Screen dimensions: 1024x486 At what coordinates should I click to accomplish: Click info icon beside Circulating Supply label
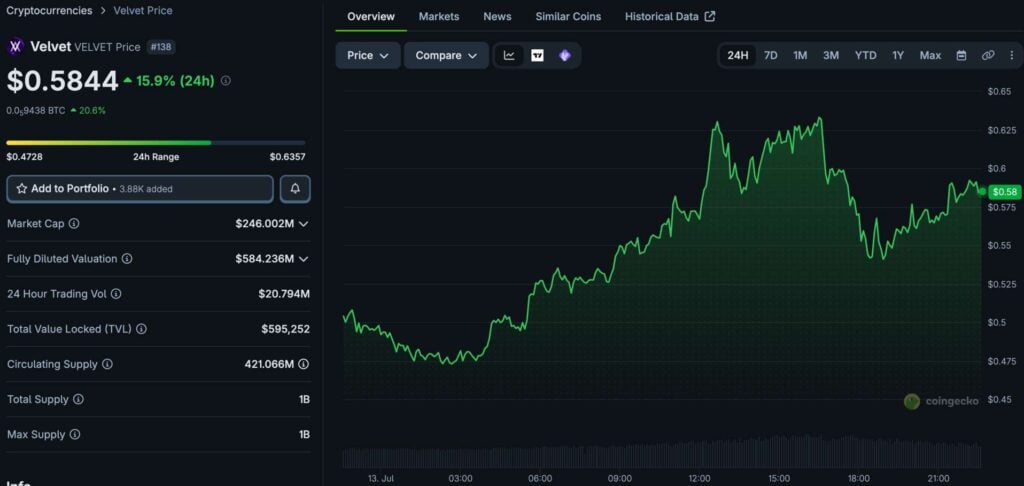[x=107, y=364]
